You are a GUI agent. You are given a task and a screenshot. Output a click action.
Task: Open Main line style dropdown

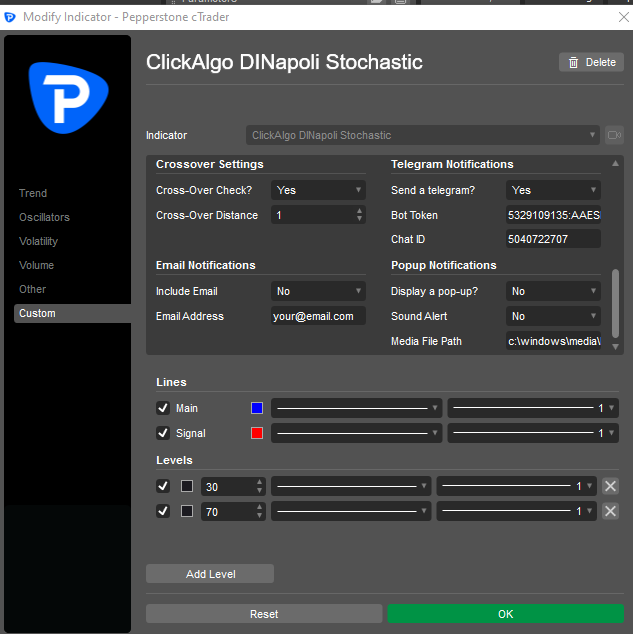coord(356,408)
